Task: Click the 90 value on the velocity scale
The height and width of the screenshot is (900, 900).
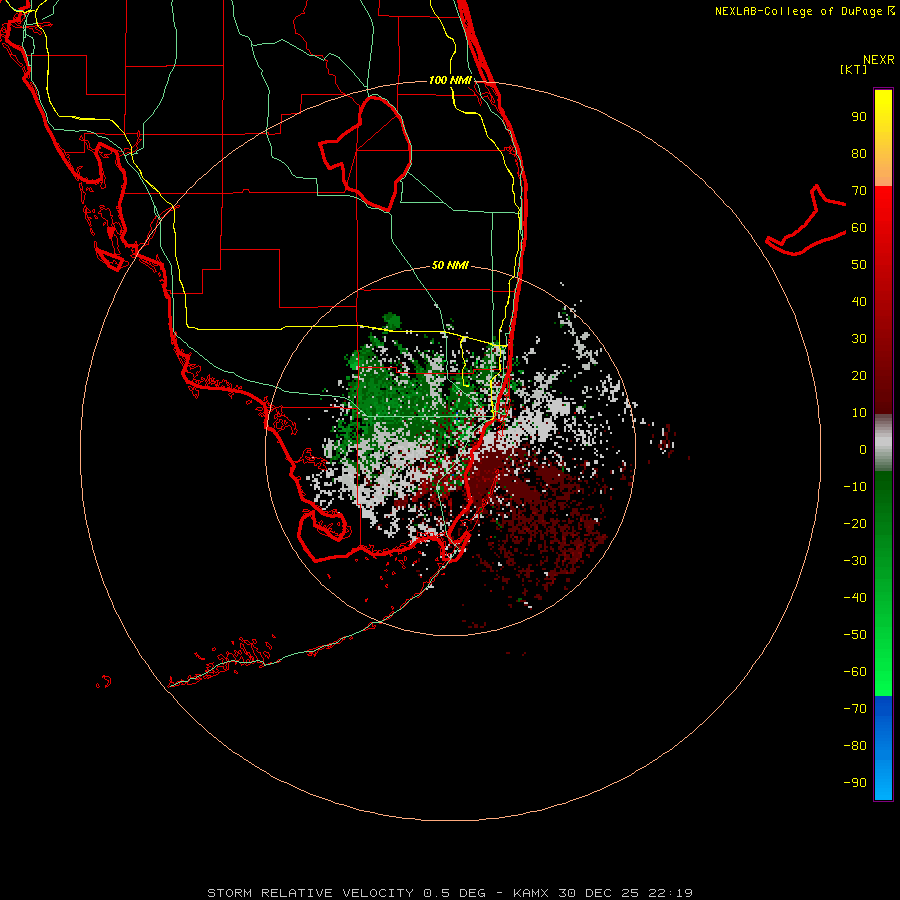Action: [x=859, y=117]
